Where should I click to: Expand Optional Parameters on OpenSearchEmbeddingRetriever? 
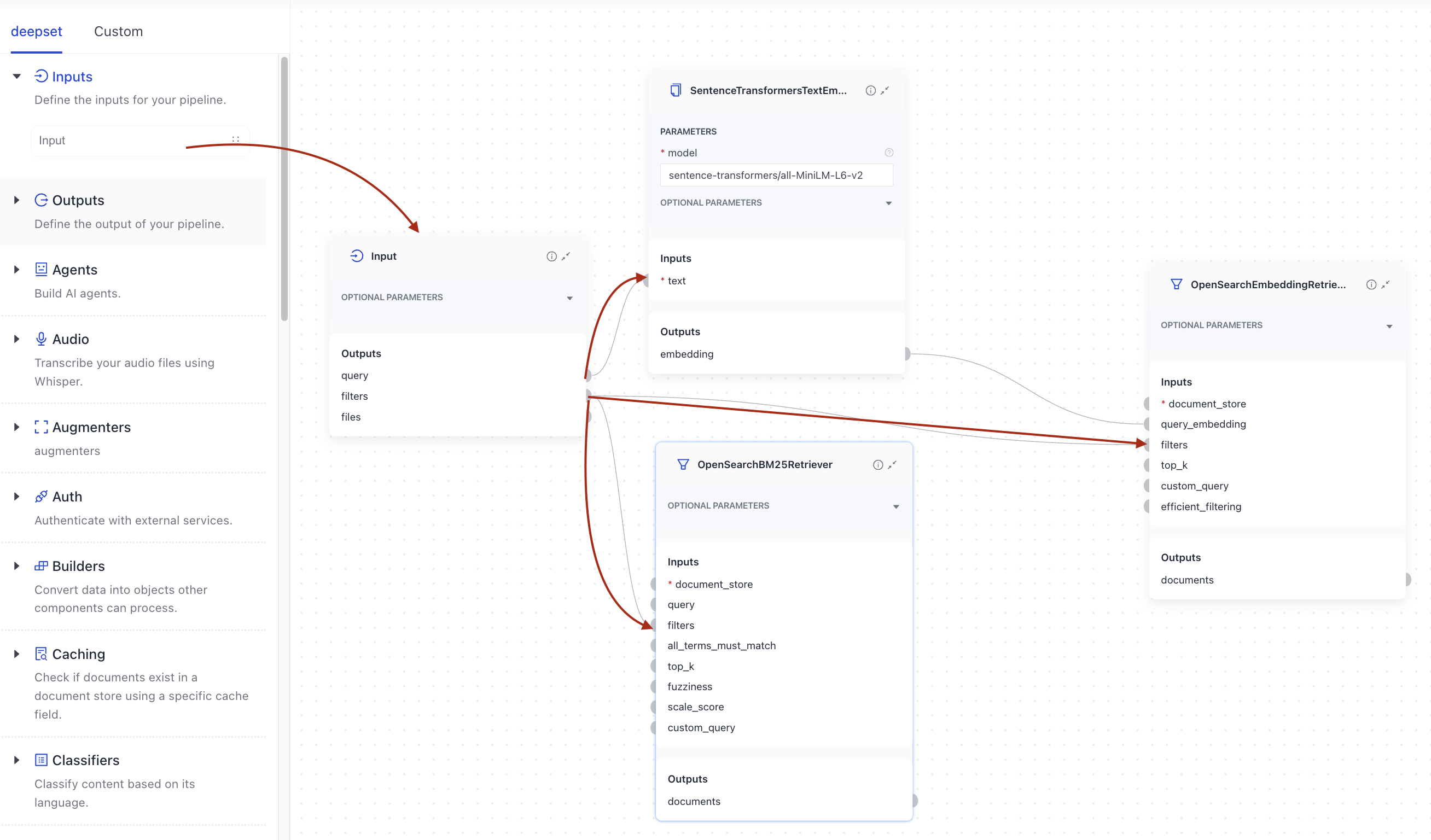point(1389,325)
